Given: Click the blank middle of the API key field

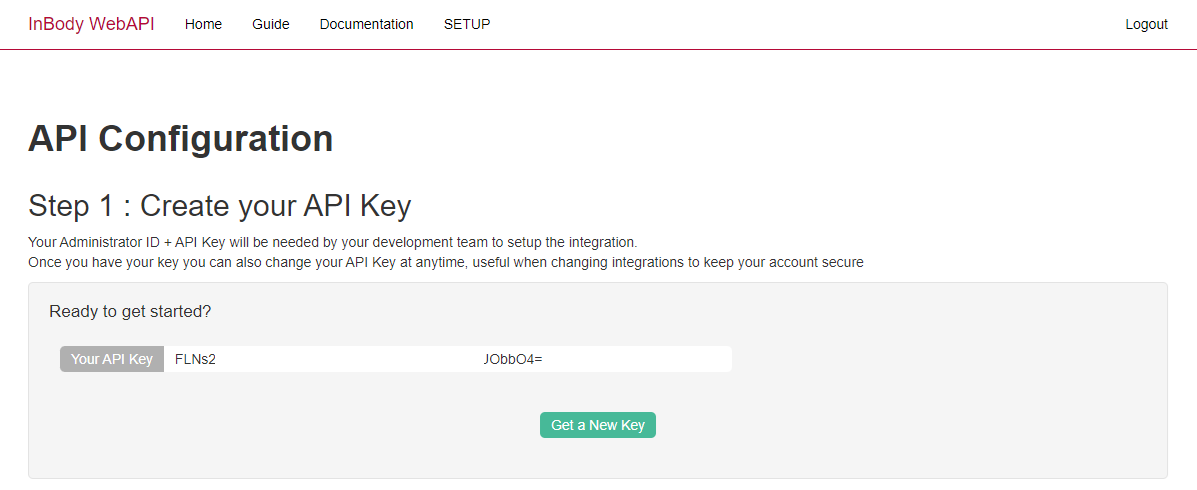Looking at the screenshot, I should point(349,359).
